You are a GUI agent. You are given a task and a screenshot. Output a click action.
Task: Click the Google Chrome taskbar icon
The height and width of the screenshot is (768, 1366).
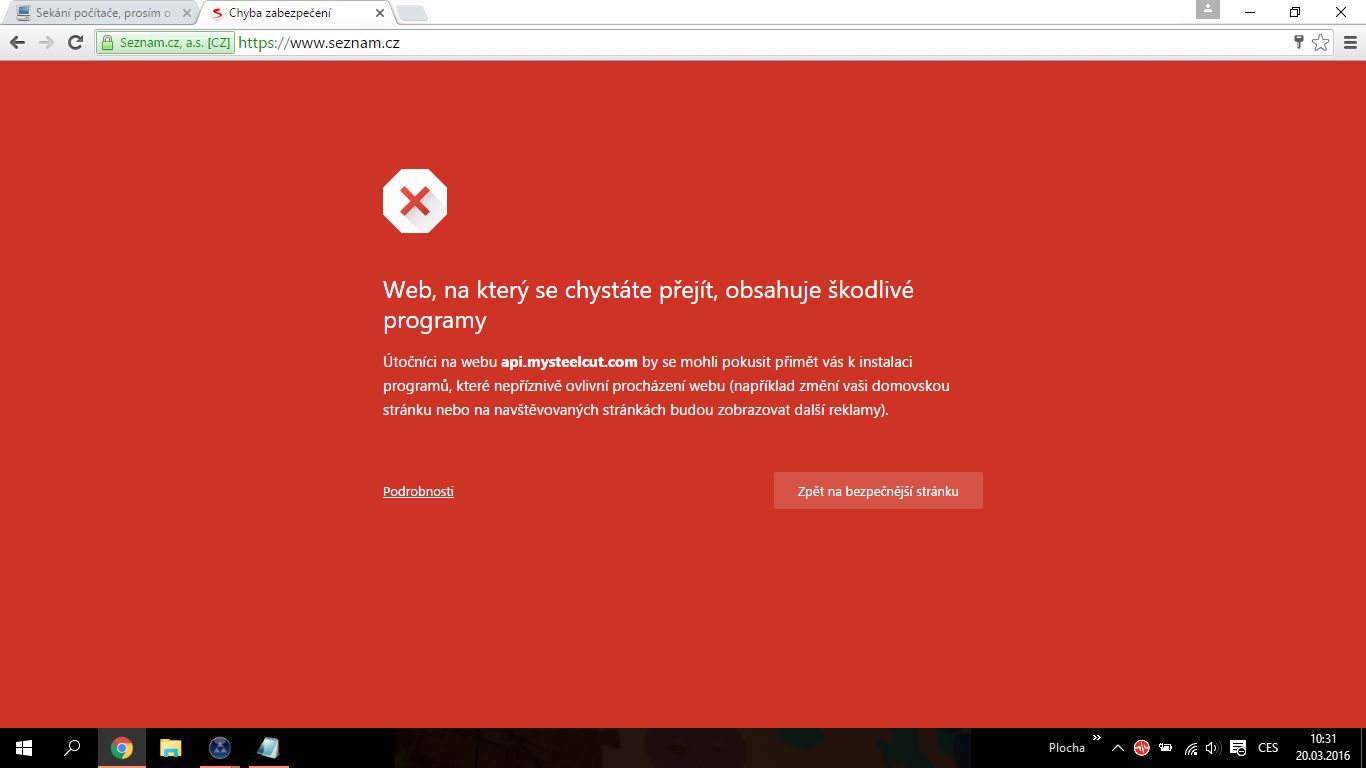click(x=122, y=748)
